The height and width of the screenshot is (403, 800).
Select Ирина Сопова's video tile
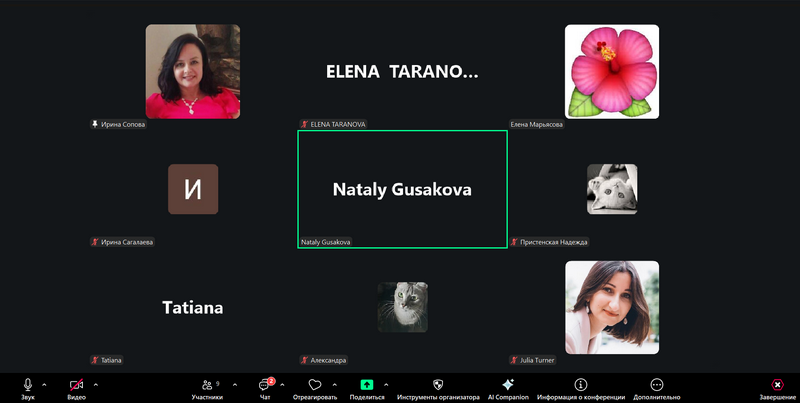(x=192, y=71)
